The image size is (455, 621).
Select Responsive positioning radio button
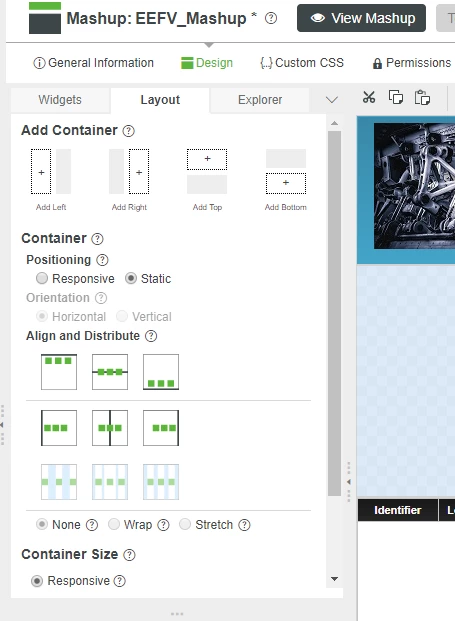pyautogui.click(x=42, y=278)
